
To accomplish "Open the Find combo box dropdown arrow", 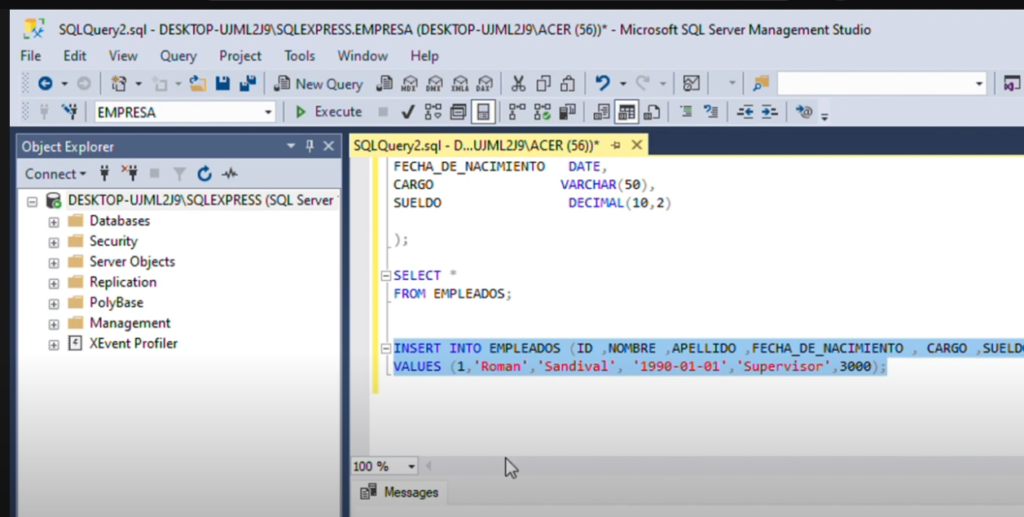I will coord(979,84).
